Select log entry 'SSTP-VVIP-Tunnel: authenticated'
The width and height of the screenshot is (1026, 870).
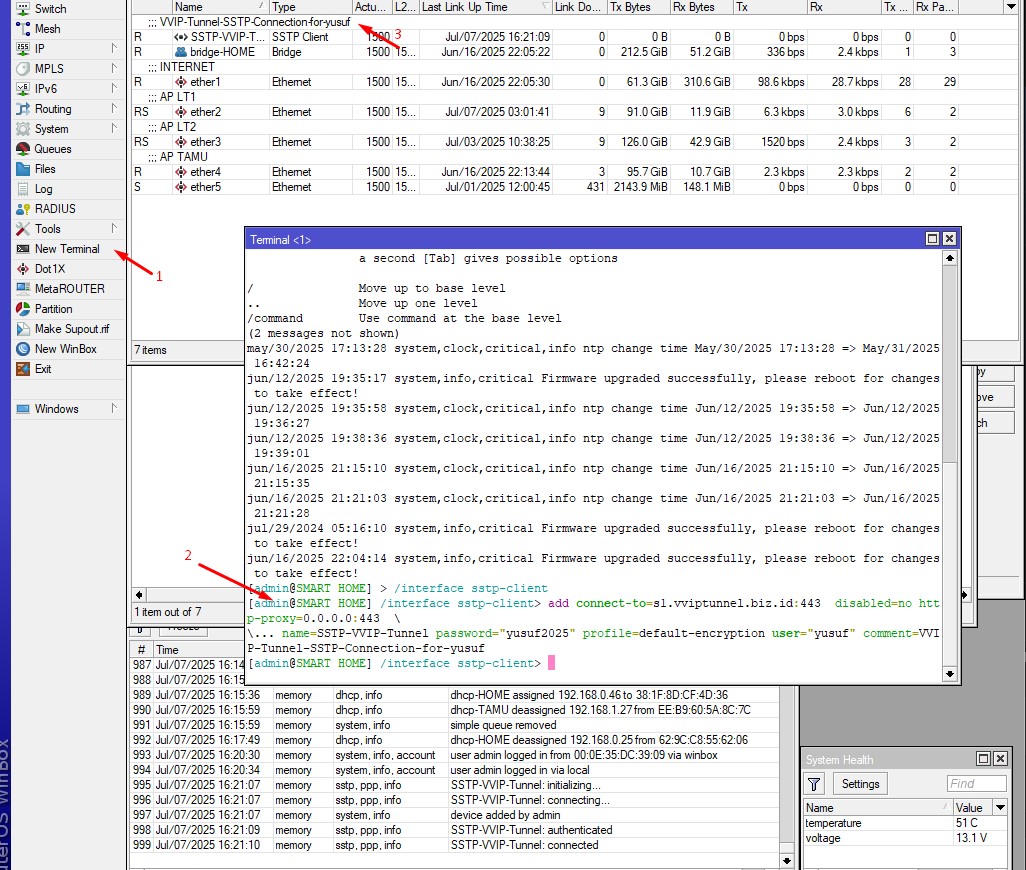pos(455,830)
